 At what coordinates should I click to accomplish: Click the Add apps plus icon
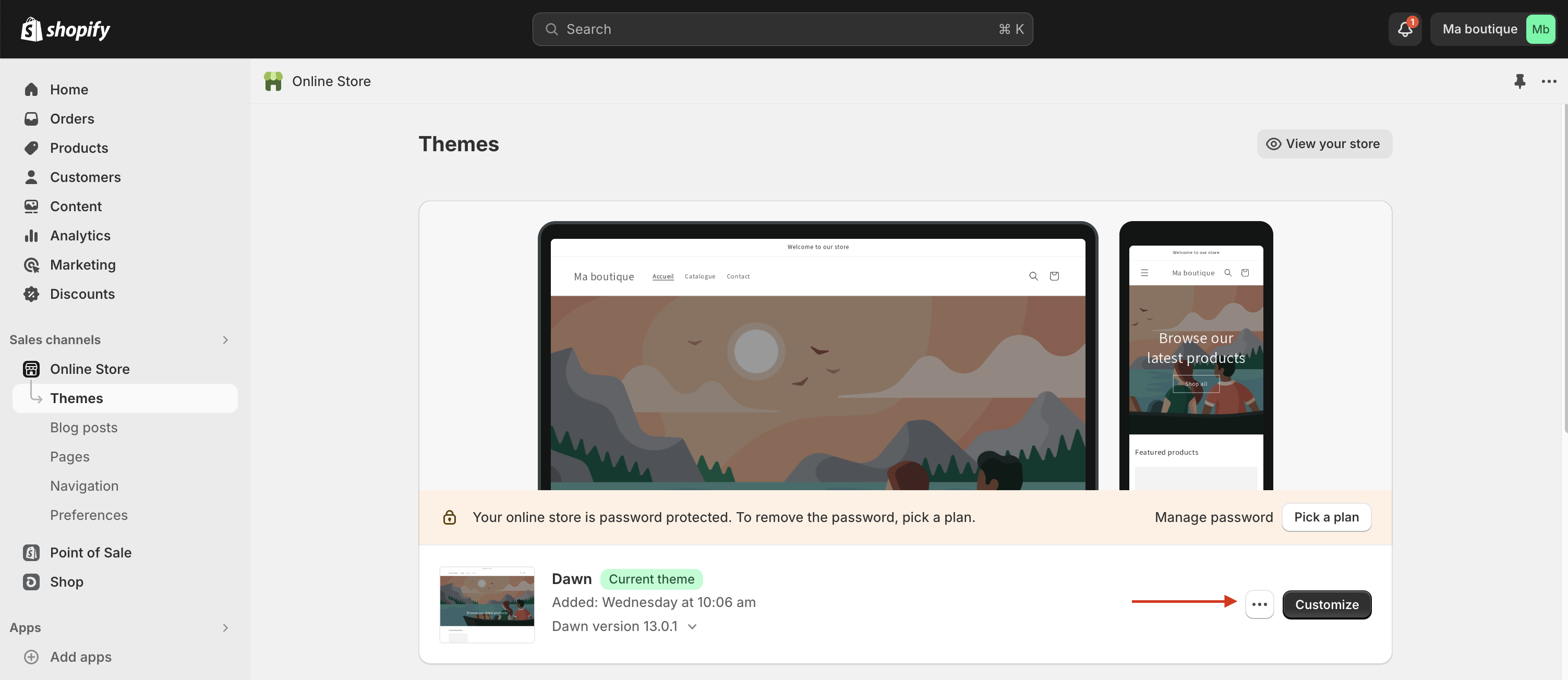(31, 656)
